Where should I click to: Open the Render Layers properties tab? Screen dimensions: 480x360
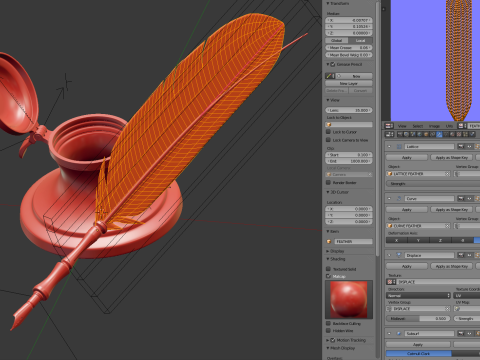coord(406,134)
